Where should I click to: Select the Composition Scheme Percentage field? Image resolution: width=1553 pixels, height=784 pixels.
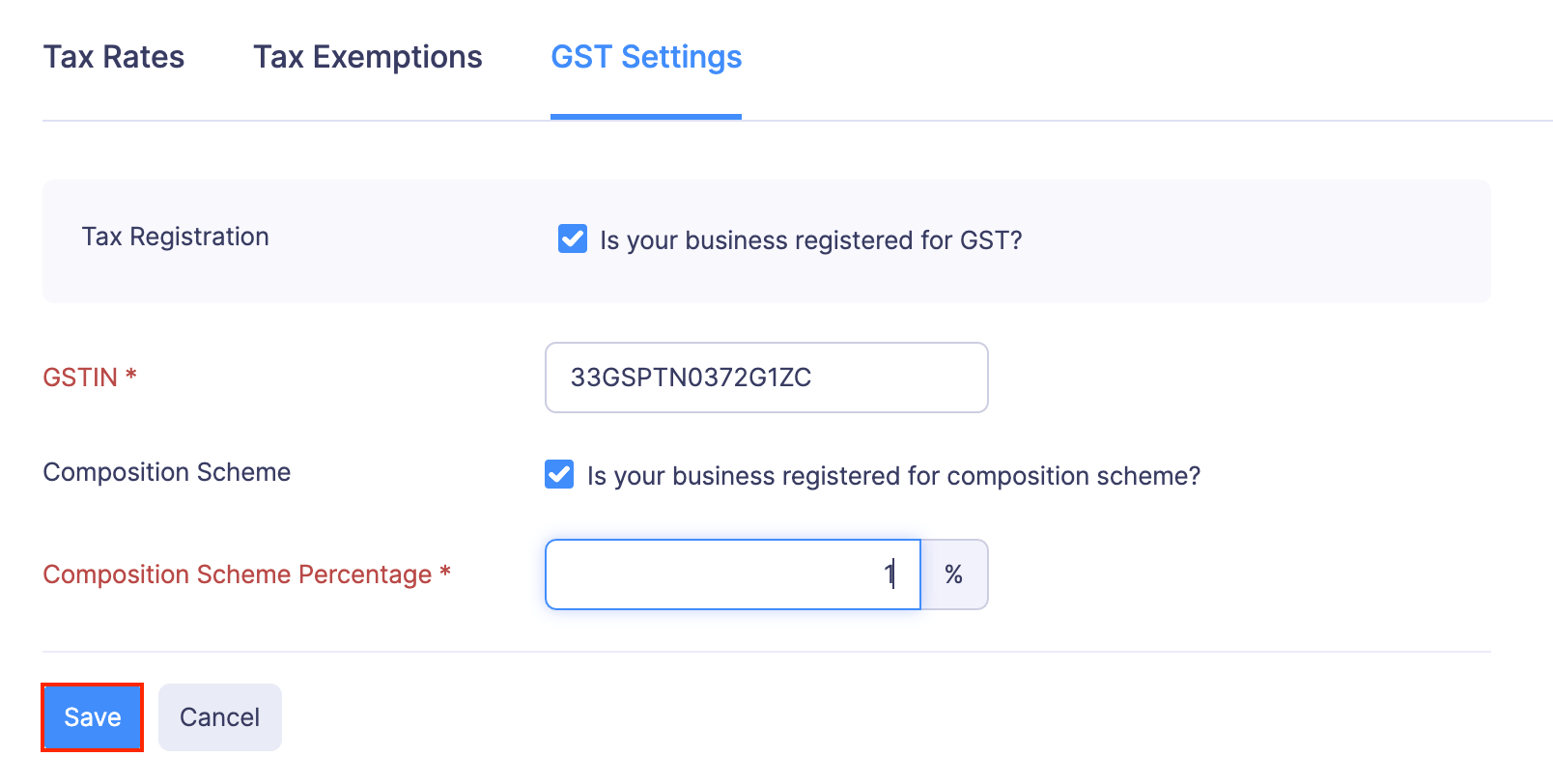(x=732, y=574)
